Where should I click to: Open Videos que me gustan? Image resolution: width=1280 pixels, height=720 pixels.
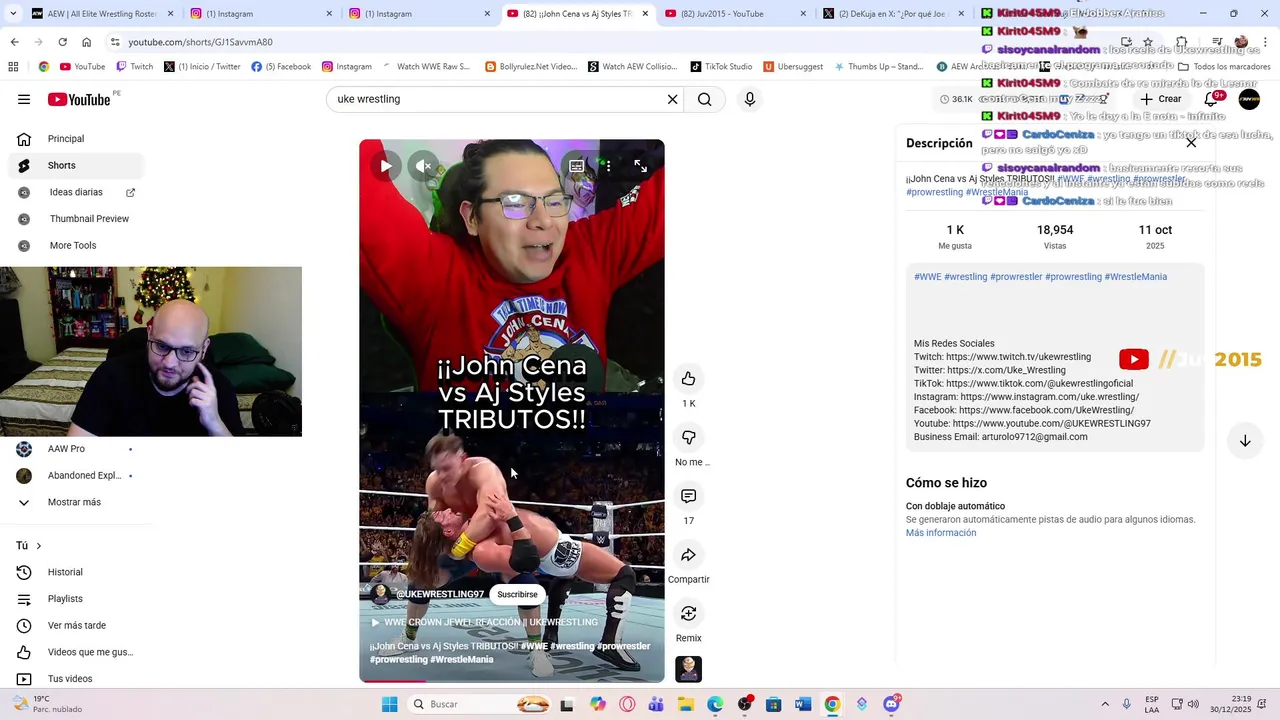pyautogui.click(x=76, y=652)
